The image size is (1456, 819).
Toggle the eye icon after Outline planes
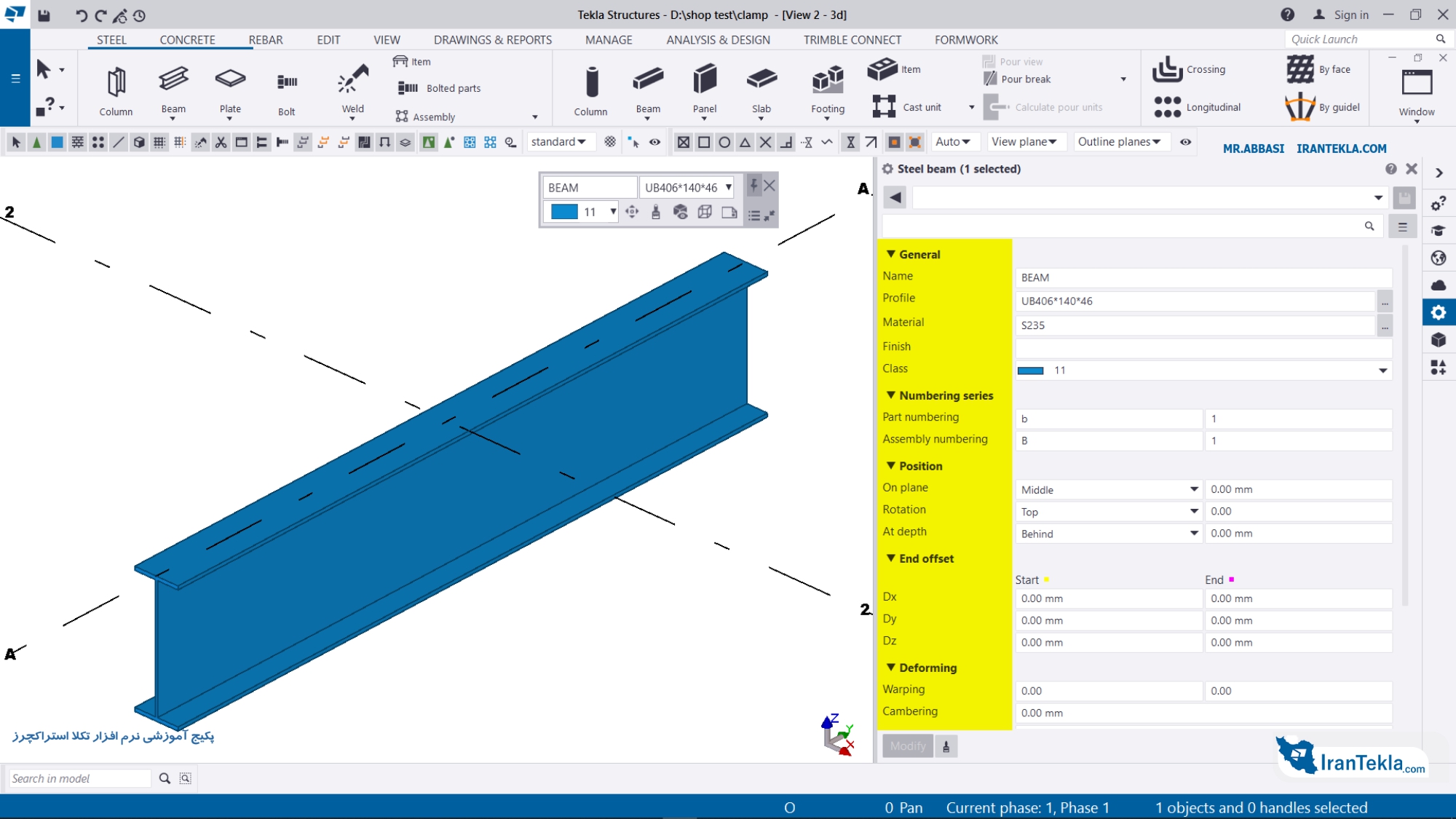tap(1185, 142)
